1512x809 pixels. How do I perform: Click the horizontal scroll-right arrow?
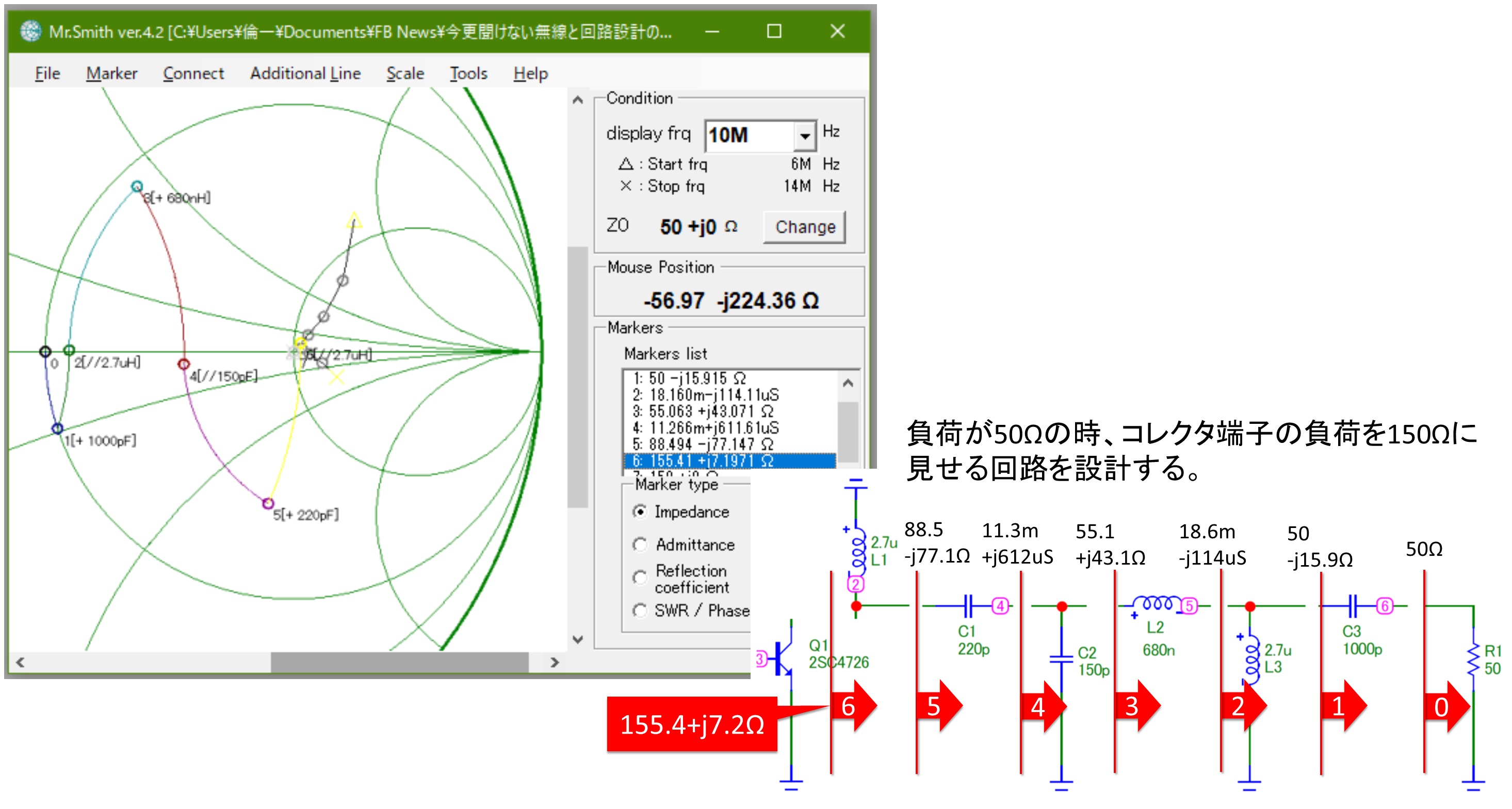click(554, 663)
